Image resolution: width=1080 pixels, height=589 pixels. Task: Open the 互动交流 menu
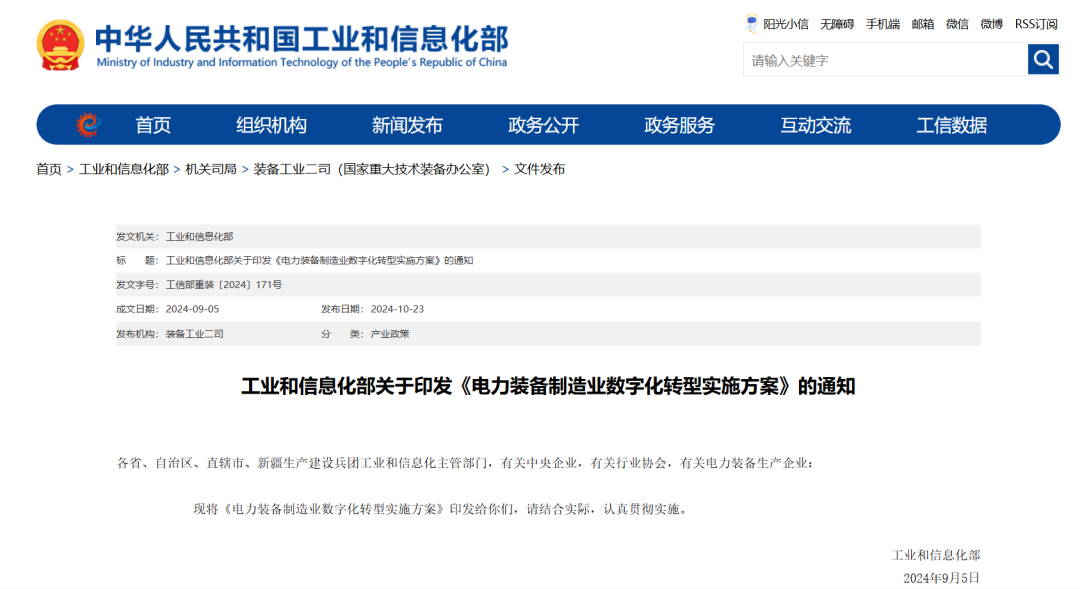pos(816,124)
